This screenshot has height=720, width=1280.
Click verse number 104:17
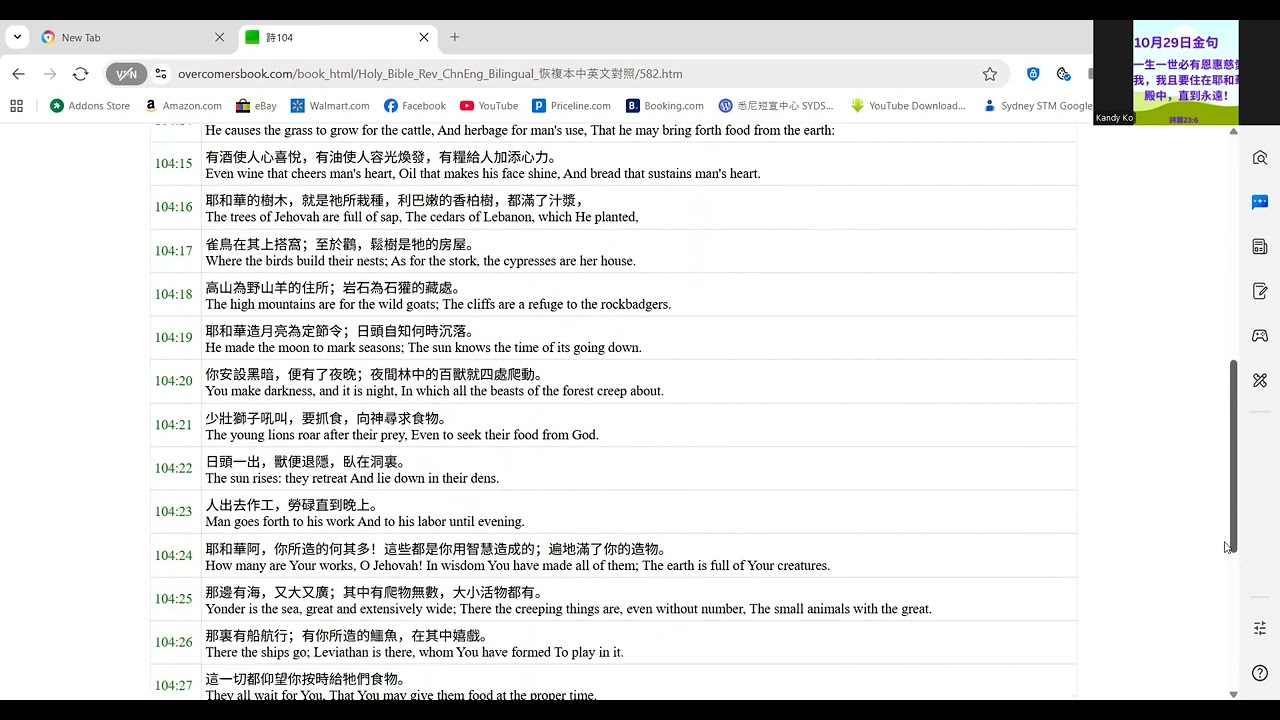[x=173, y=251]
